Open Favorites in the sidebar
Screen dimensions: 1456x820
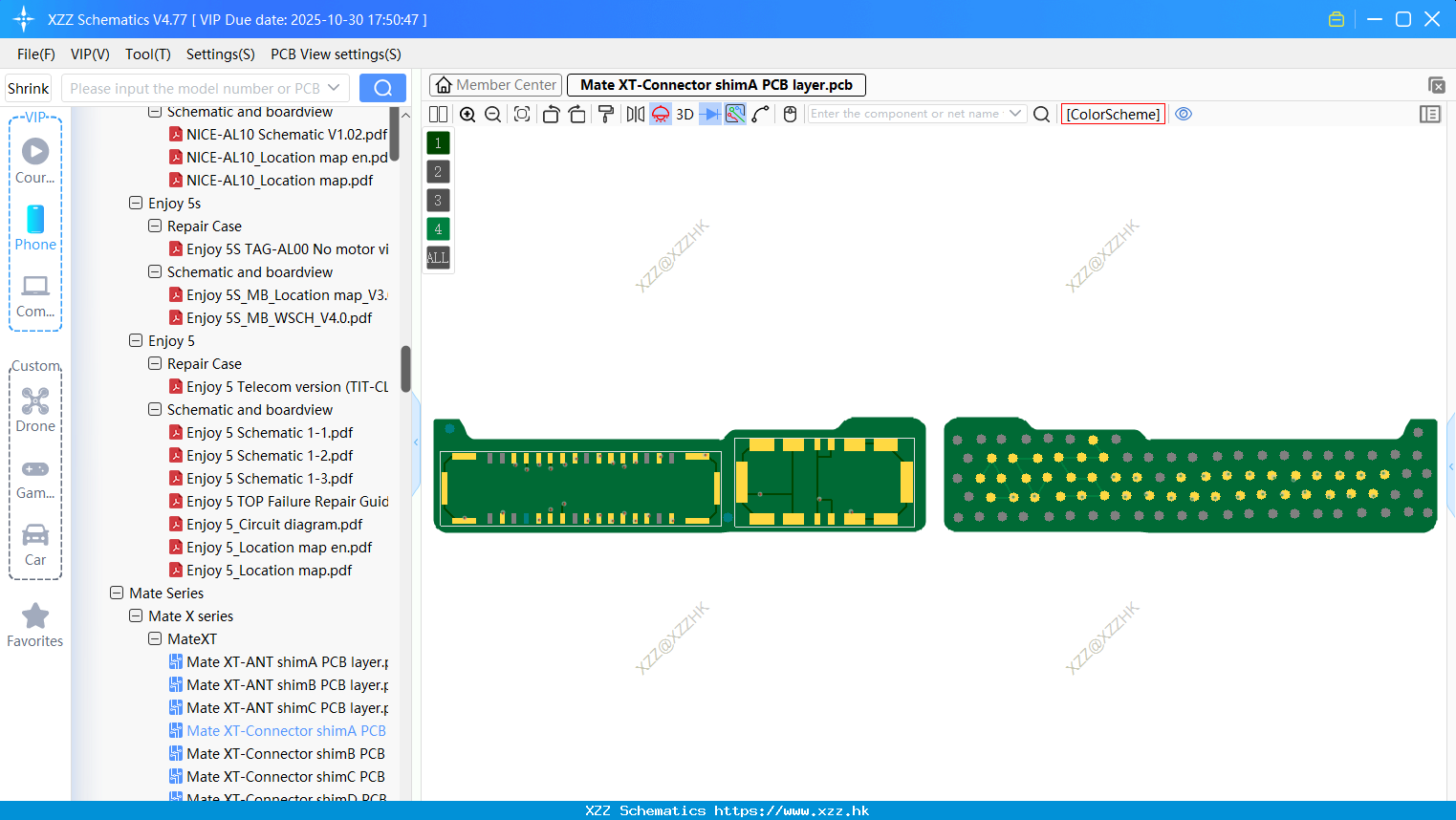click(35, 626)
